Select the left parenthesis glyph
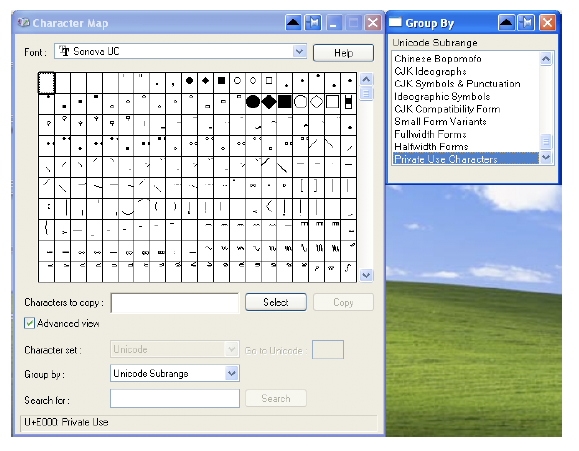The width and height of the screenshot is (579, 451). (157, 206)
